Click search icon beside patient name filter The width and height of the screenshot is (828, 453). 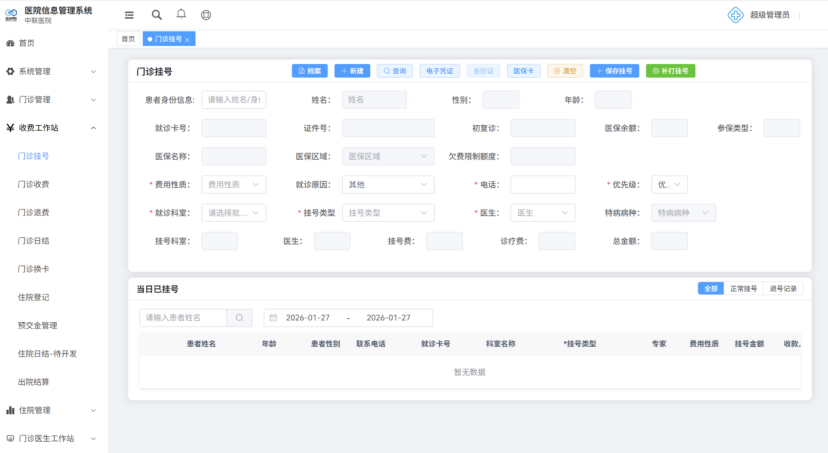point(240,317)
